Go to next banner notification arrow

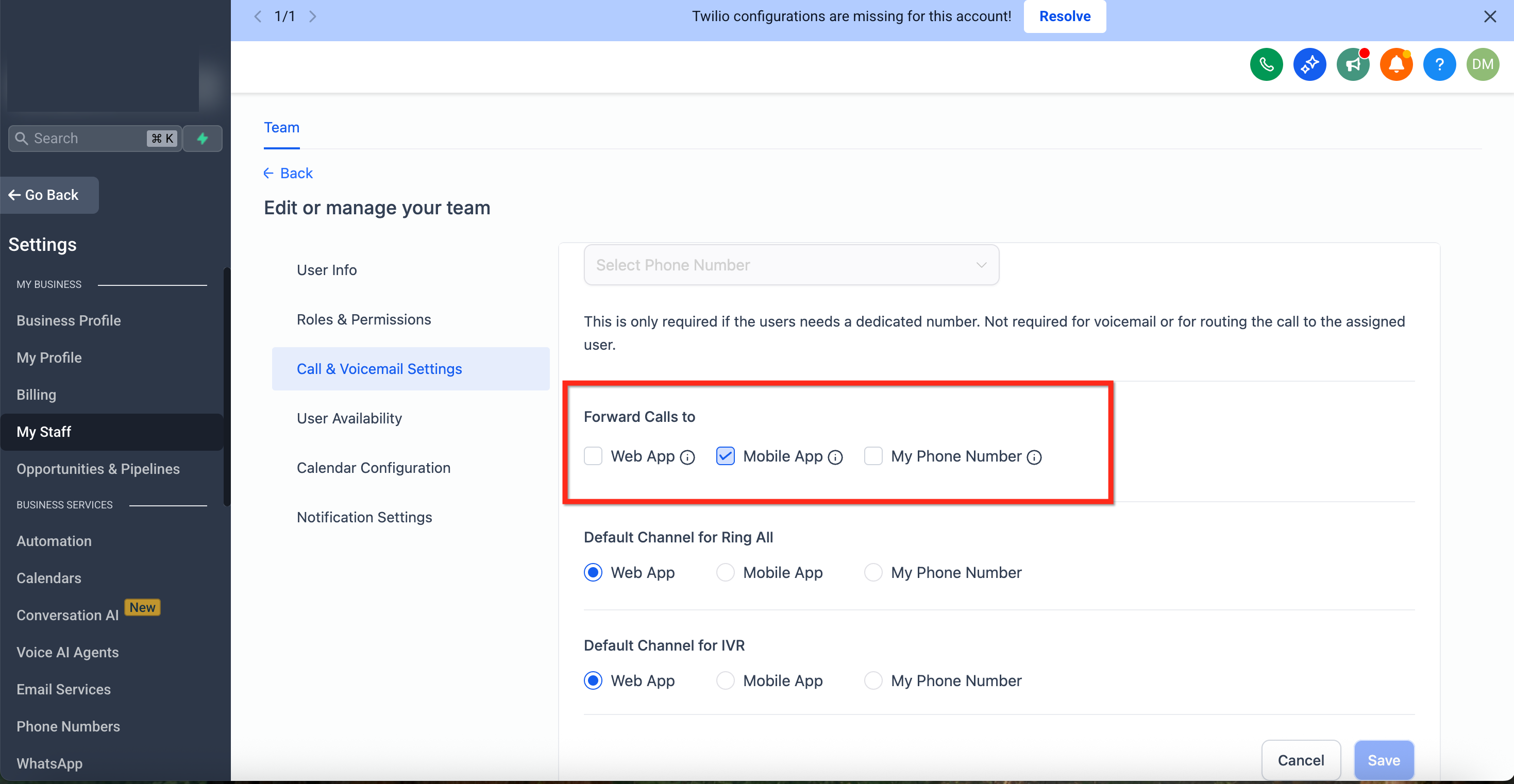click(x=313, y=16)
